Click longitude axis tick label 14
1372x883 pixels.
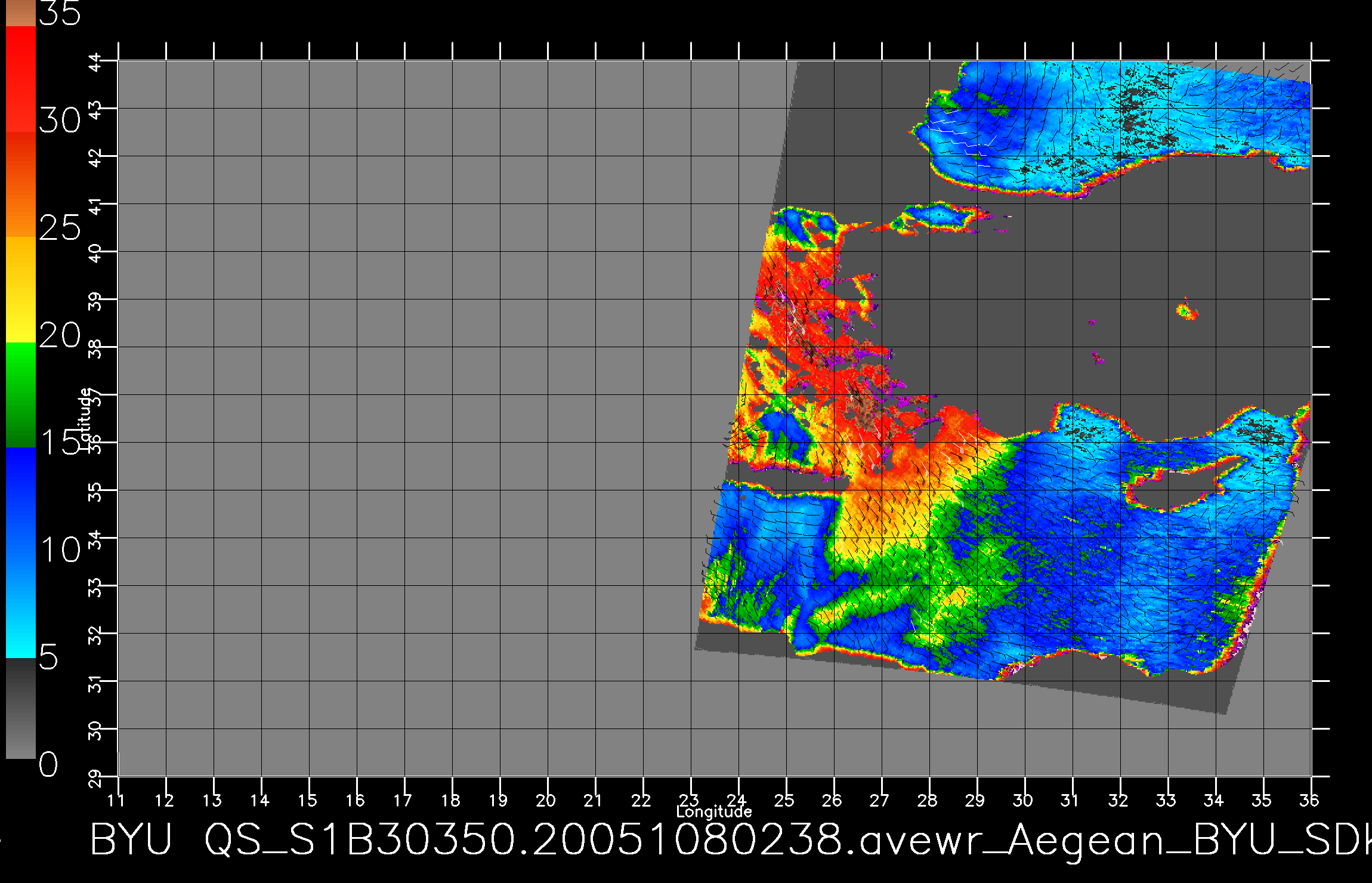(259, 800)
